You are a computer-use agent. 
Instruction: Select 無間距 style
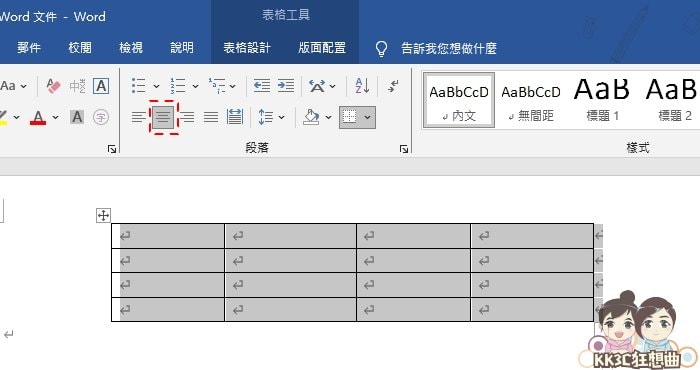coord(531,100)
